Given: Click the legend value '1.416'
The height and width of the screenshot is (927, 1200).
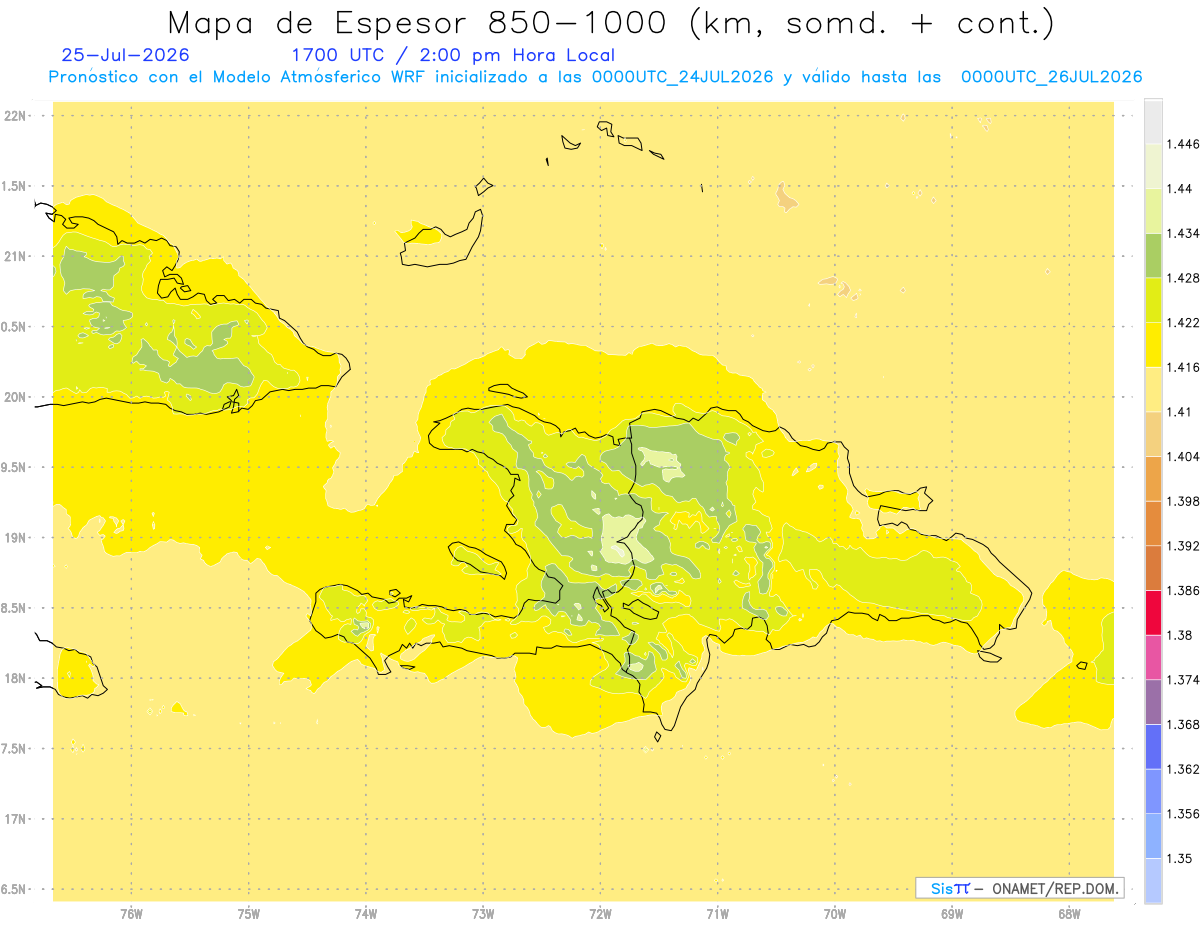Looking at the screenshot, I should click(x=1183, y=367).
